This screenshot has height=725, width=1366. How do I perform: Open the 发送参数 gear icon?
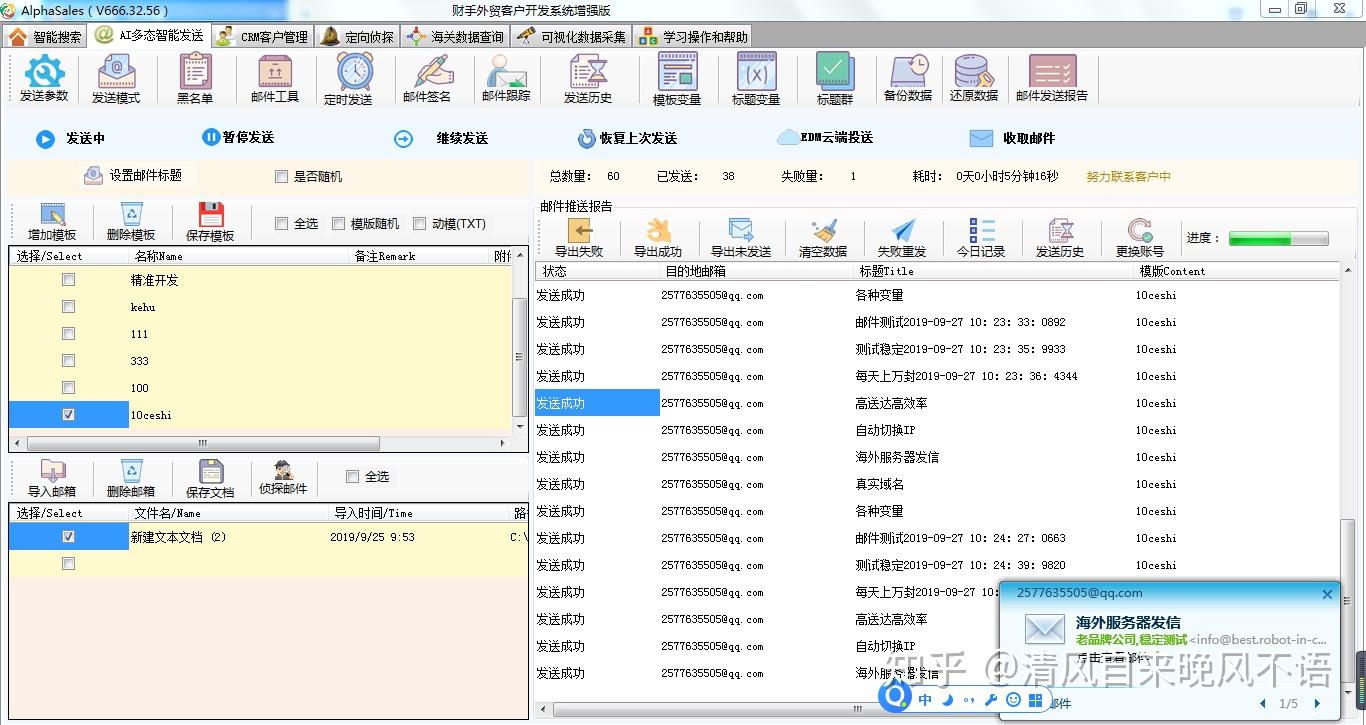tap(44, 72)
